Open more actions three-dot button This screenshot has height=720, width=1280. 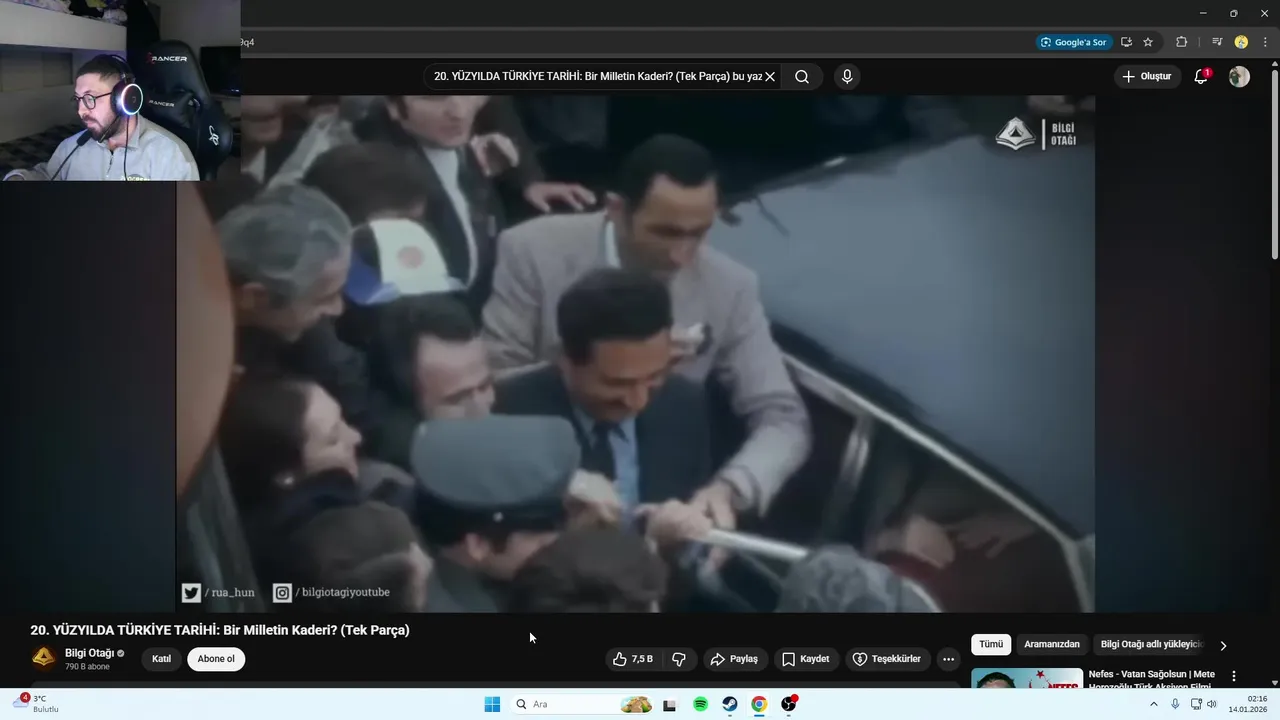(x=949, y=659)
